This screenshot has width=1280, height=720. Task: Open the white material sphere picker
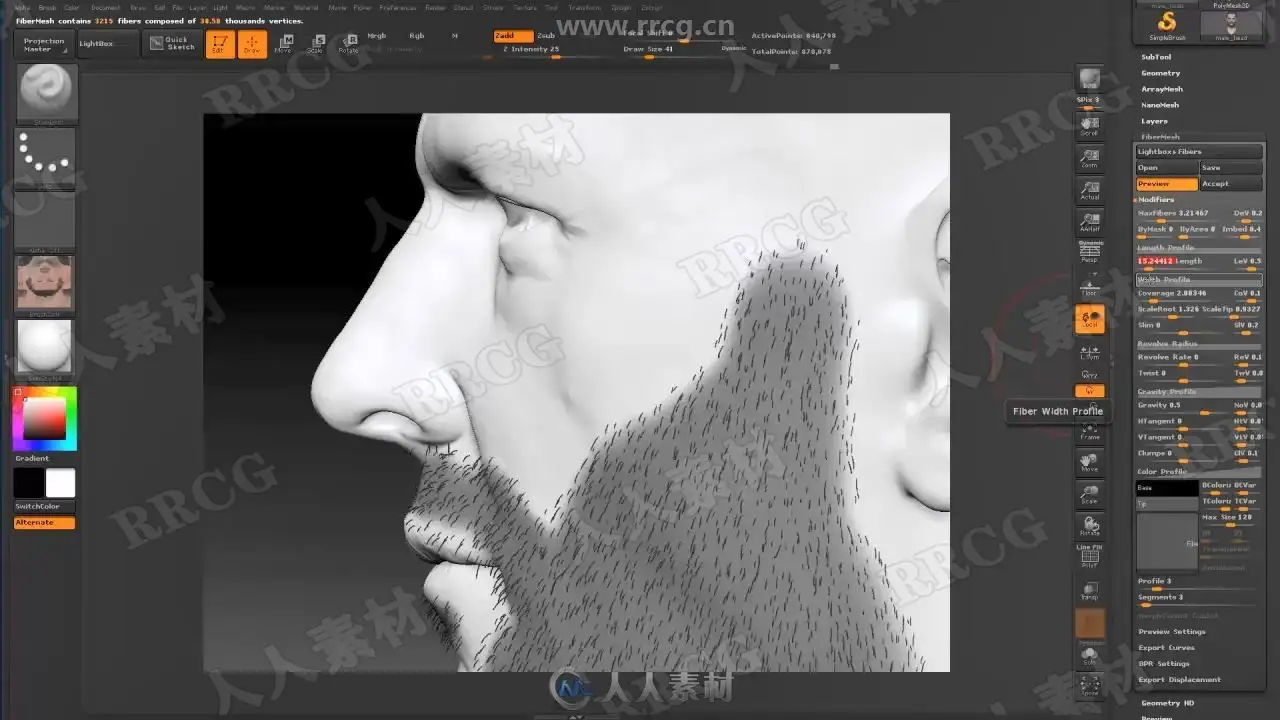pos(47,350)
